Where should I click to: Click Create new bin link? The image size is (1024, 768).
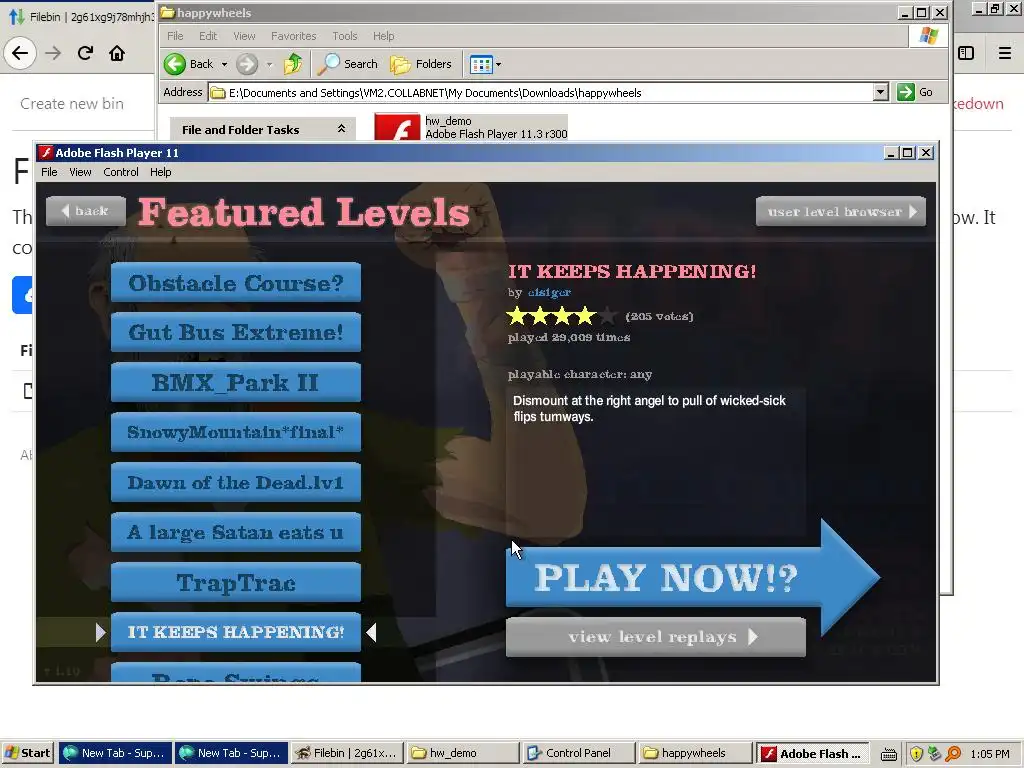pos(72,103)
